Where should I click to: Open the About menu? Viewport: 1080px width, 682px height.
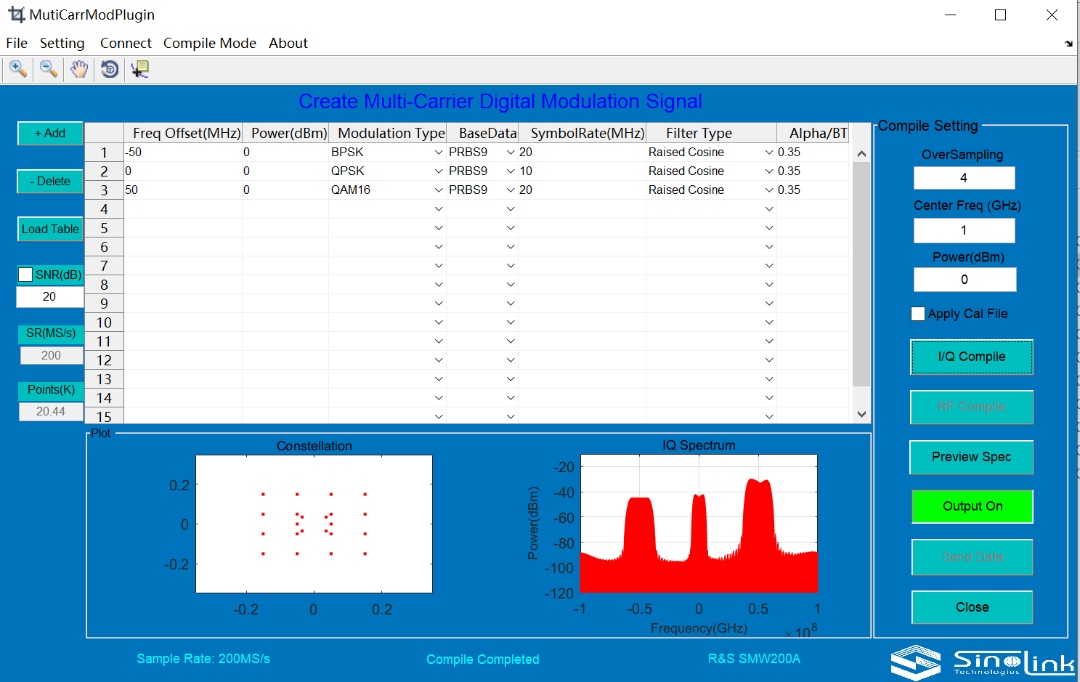point(288,43)
